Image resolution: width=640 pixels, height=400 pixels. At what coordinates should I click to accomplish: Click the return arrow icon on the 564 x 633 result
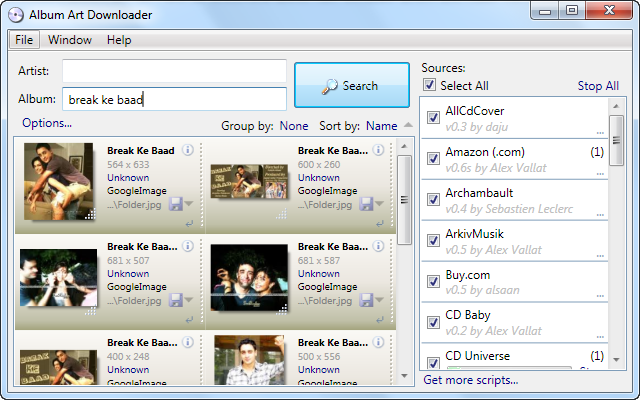click(x=189, y=224)
